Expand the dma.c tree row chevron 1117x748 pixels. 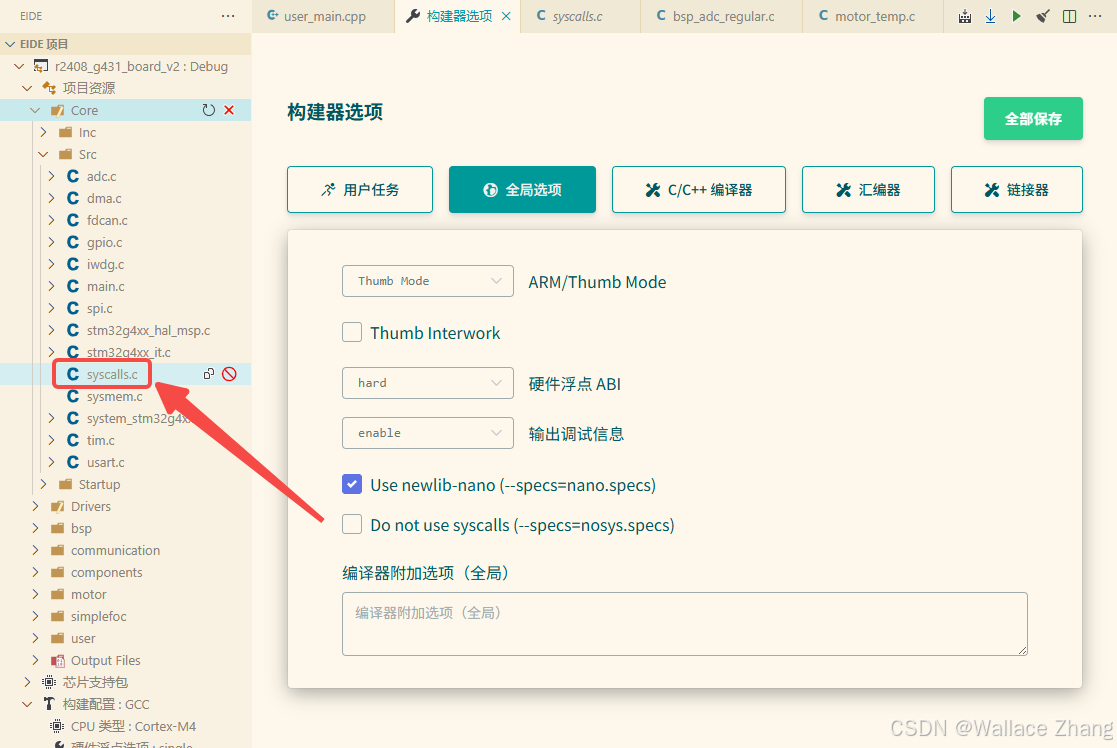(x=51, y=198)
